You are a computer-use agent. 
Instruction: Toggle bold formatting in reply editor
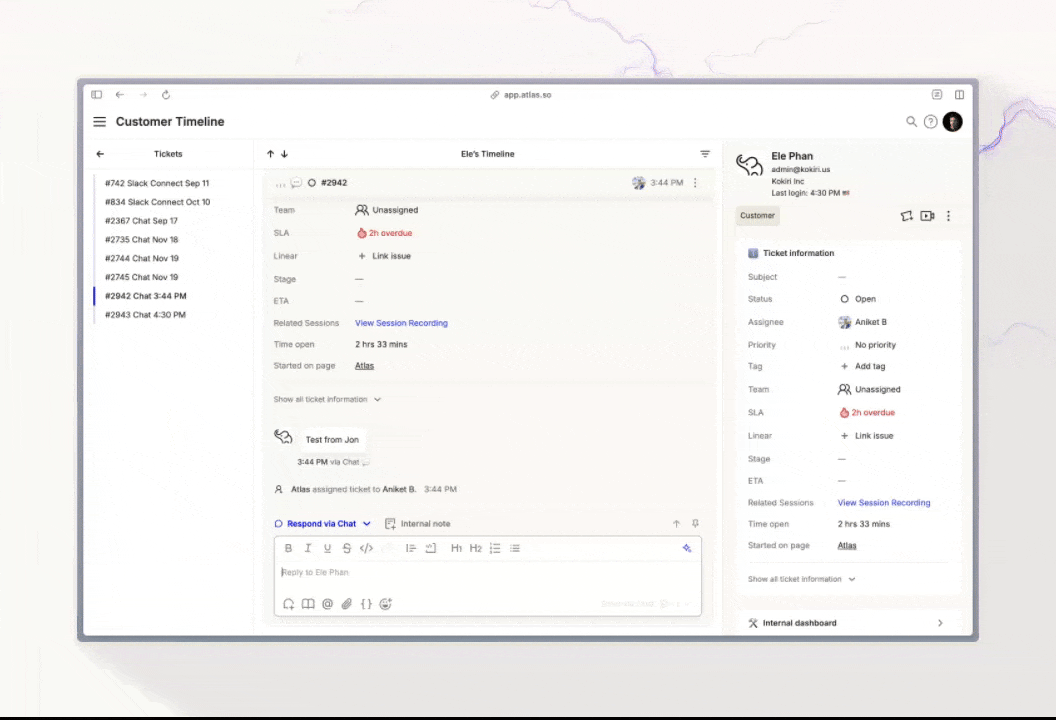tap(289, 548)
